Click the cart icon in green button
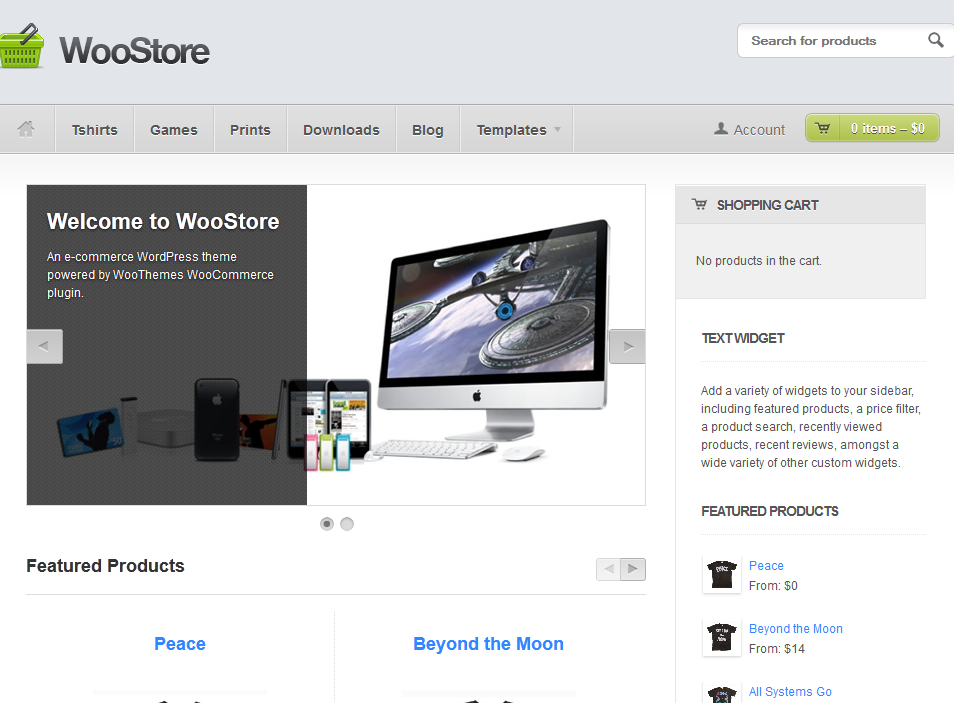The image size is (954, 703). (x=823, y=128)
